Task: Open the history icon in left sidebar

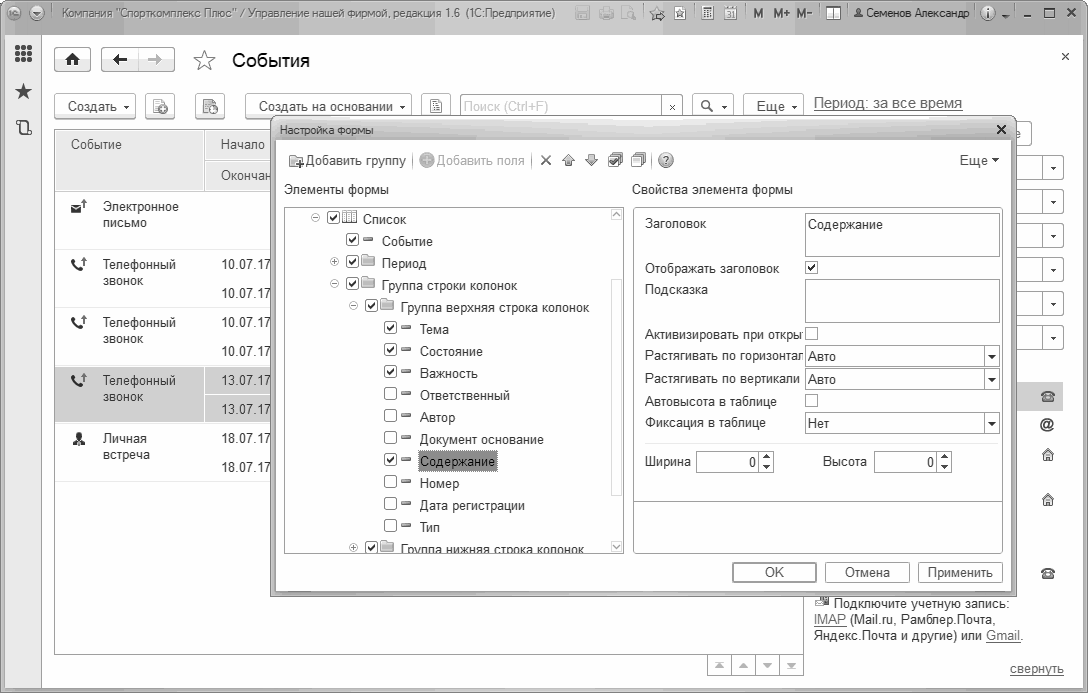Action: coord(24,128)
